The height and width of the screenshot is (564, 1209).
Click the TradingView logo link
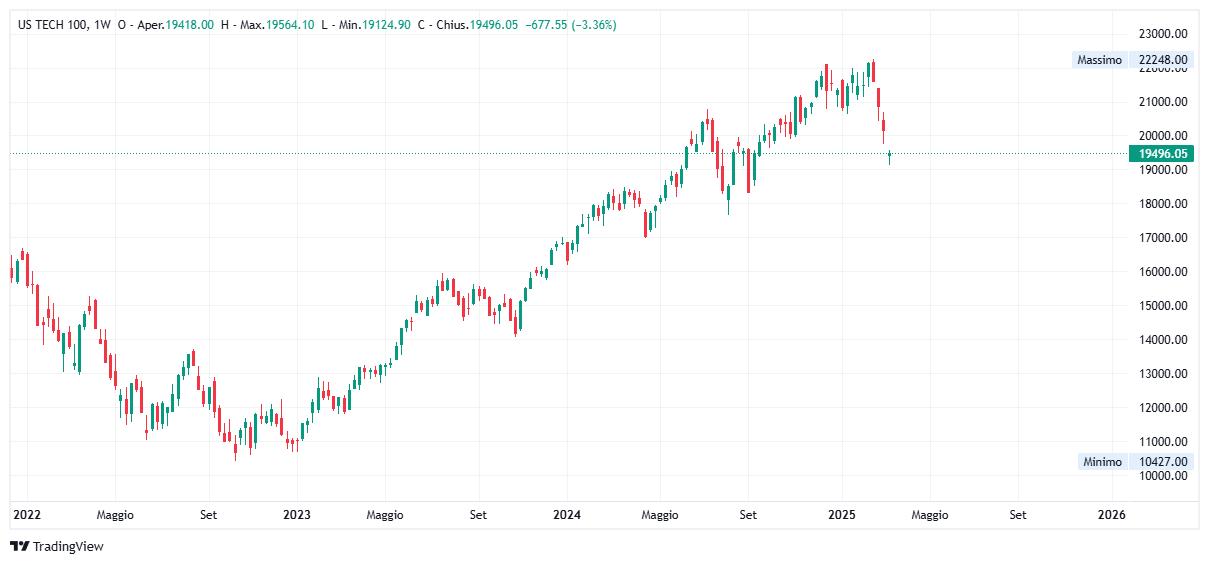(56, 546)
